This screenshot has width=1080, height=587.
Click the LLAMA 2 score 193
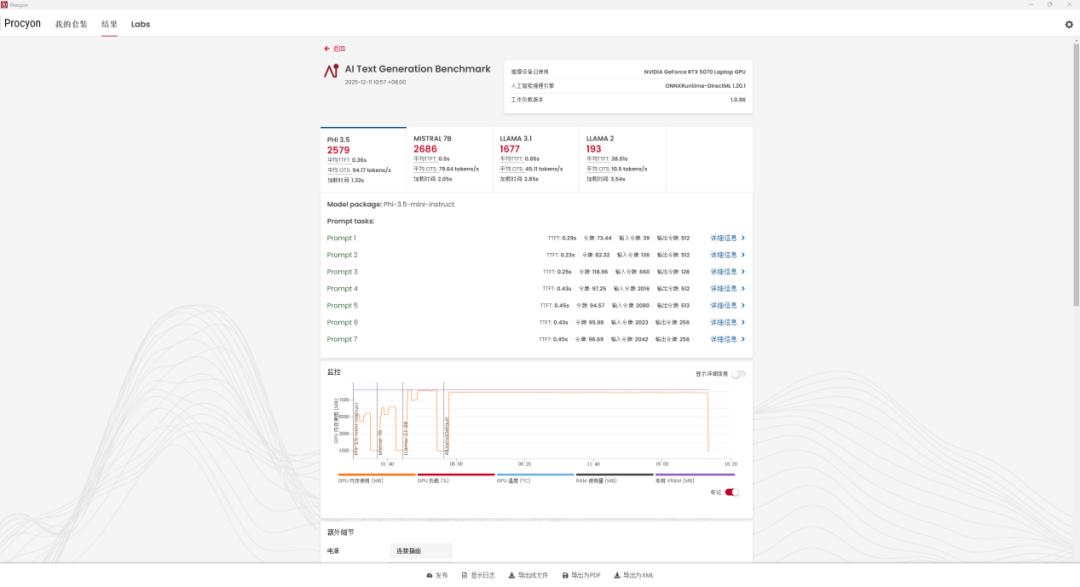pos(594,149)
